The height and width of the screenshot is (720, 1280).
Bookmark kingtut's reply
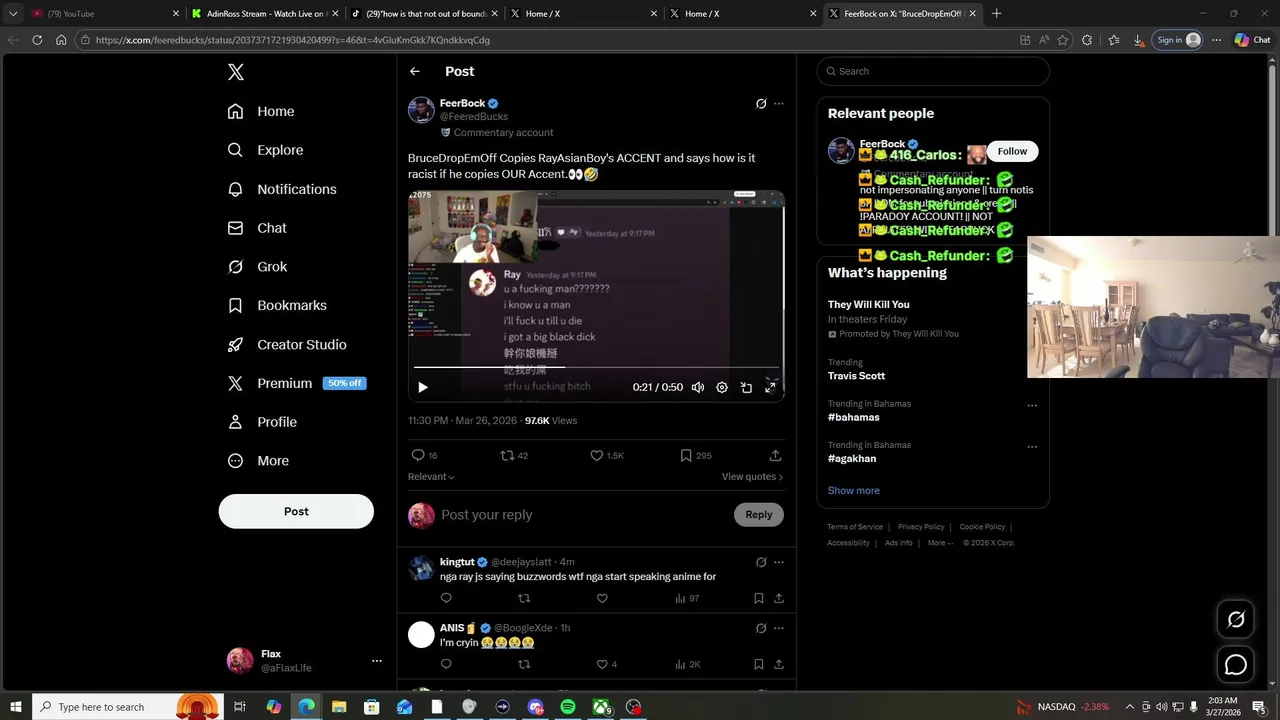click(x=759, y=598)
